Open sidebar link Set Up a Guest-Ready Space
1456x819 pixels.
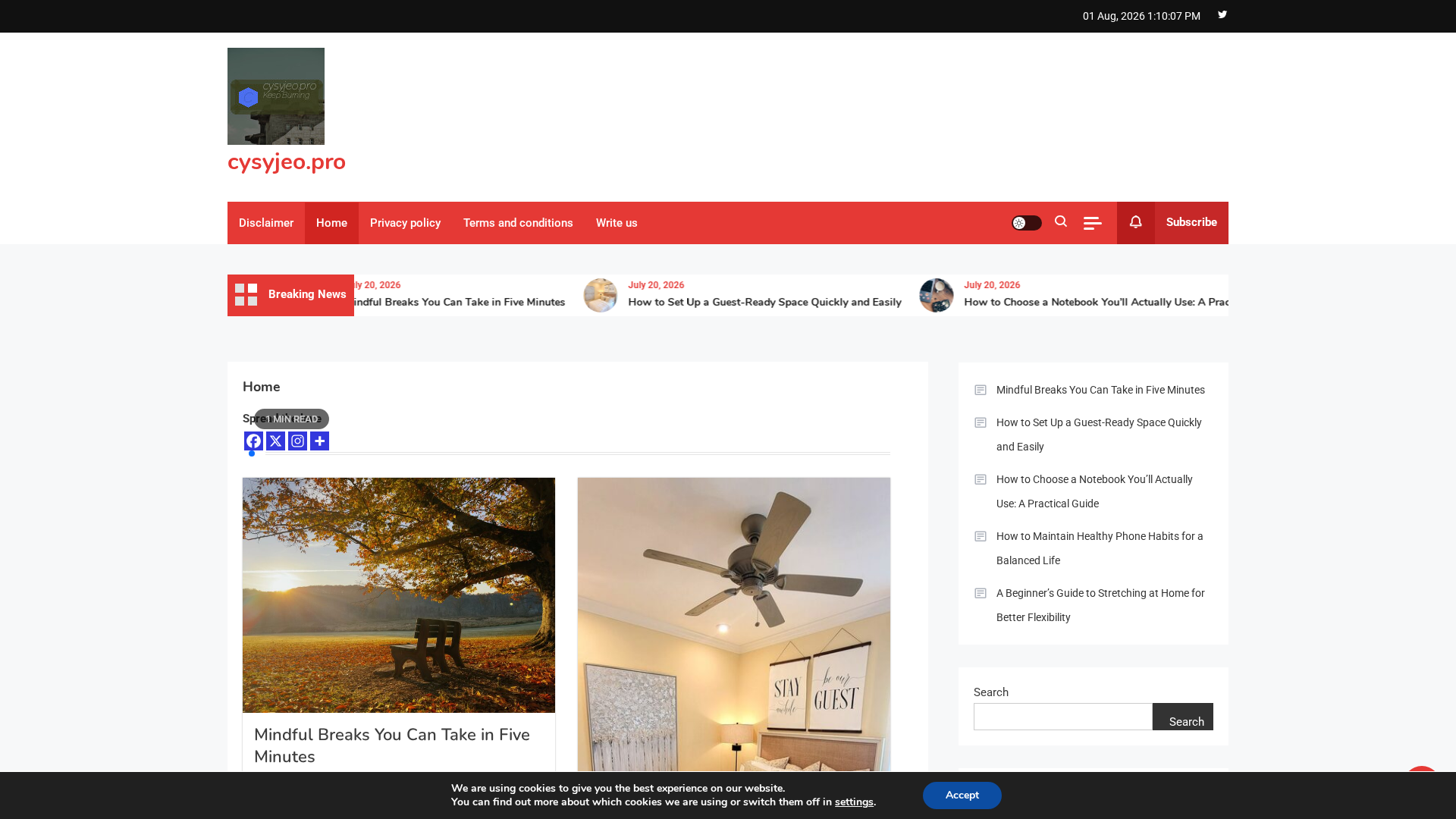click(1099, 435)
